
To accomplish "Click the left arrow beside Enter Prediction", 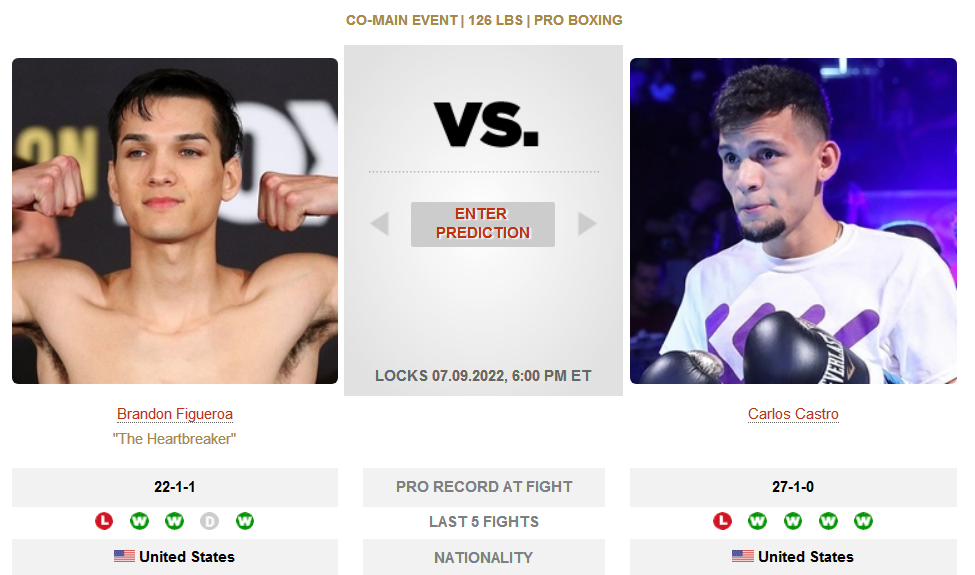I will 380,224.
